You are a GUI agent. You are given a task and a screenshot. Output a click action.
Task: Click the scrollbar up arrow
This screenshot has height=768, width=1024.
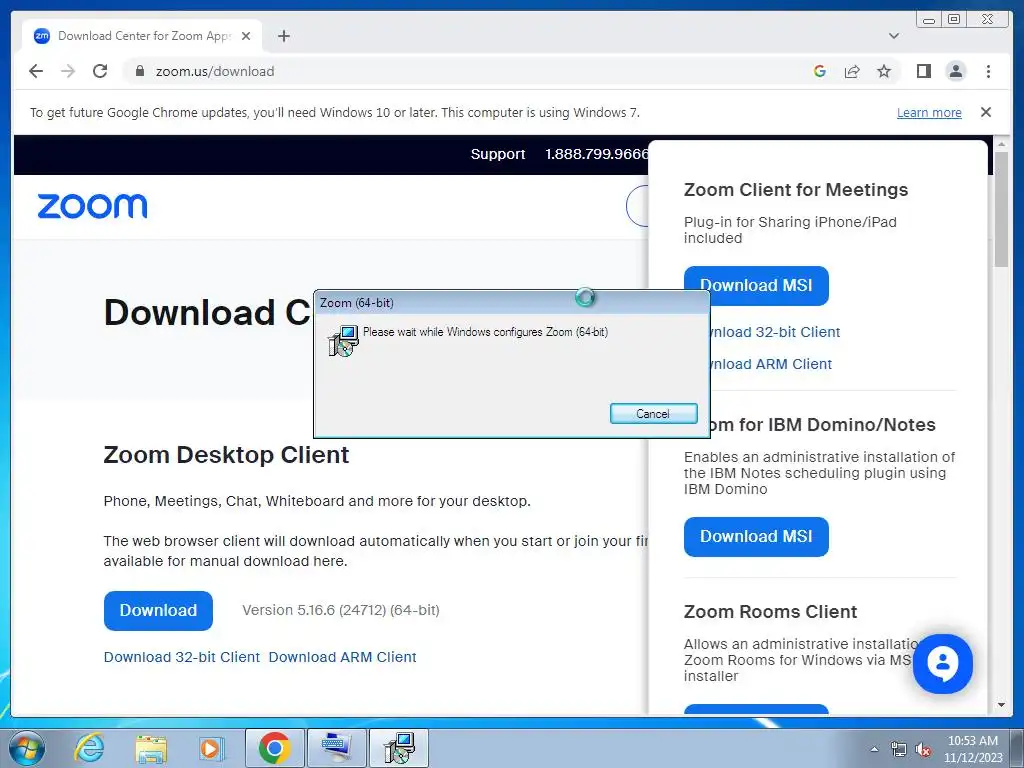tap(1001, 143)
